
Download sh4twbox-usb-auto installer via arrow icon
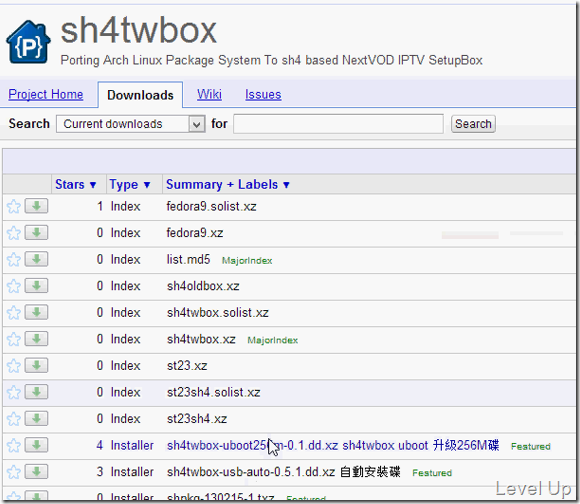[36, 472]
